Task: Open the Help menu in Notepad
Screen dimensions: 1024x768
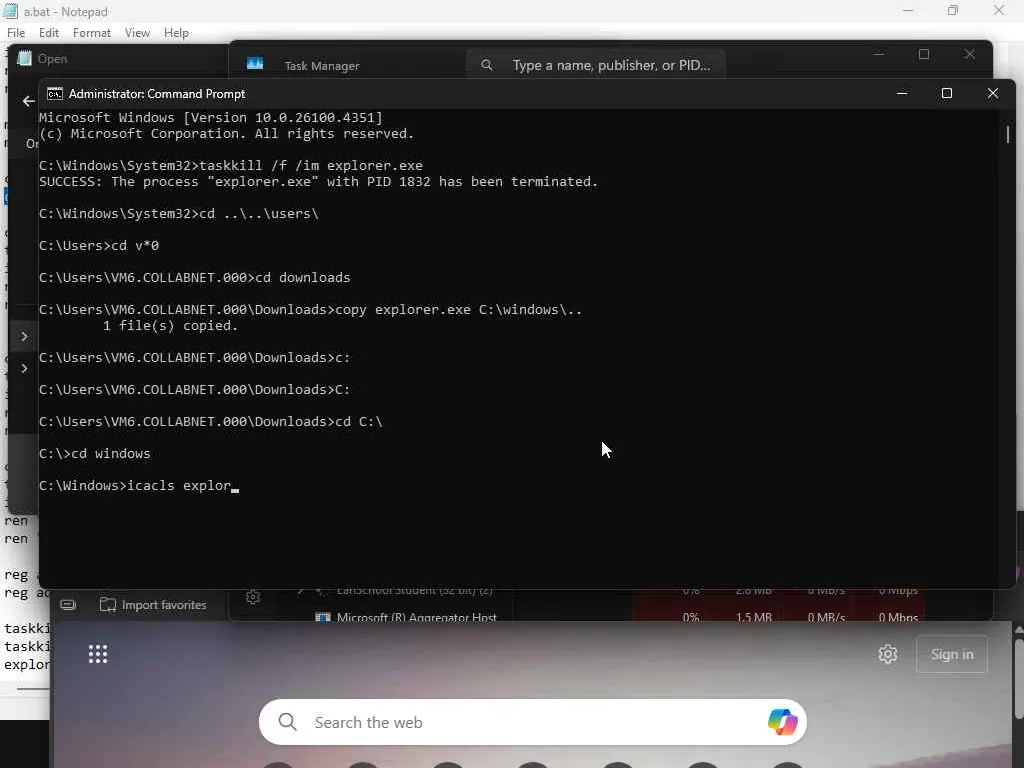Action: pos(176,33)
